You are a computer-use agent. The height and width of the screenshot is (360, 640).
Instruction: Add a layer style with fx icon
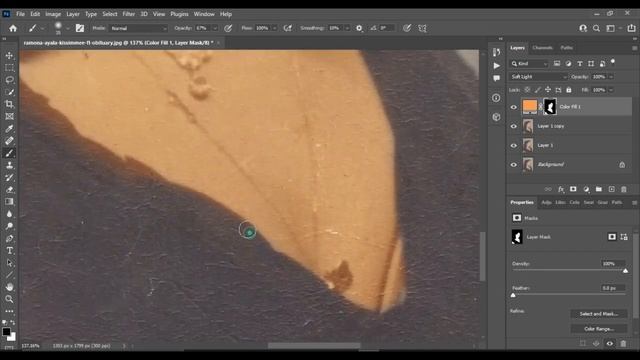(561, 189)
